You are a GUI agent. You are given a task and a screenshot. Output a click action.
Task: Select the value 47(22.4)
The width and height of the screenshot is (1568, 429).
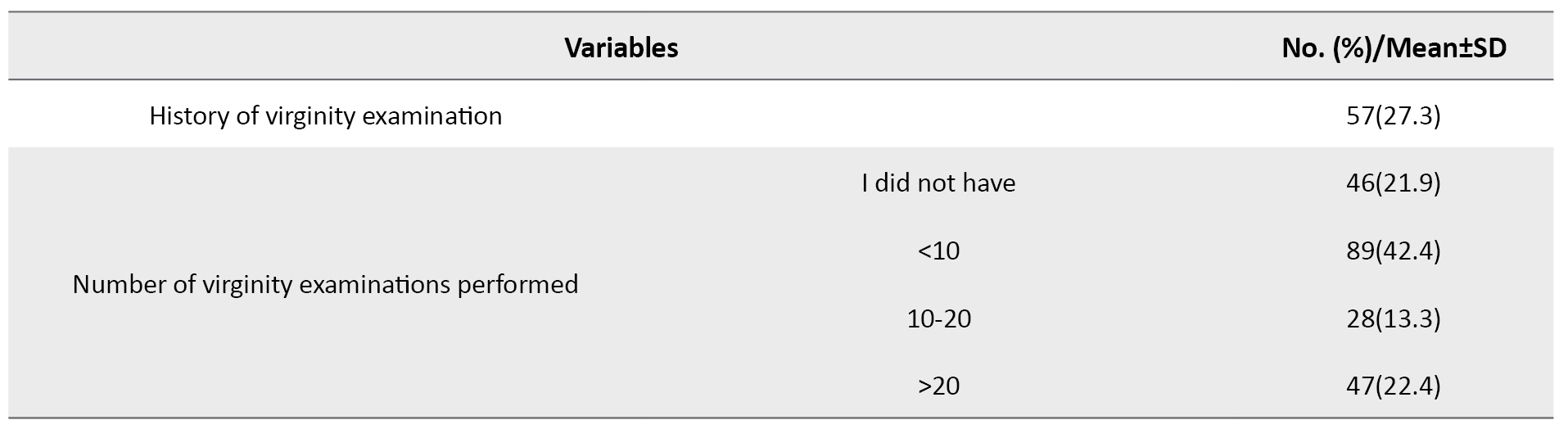click(x=1394, y=386)
